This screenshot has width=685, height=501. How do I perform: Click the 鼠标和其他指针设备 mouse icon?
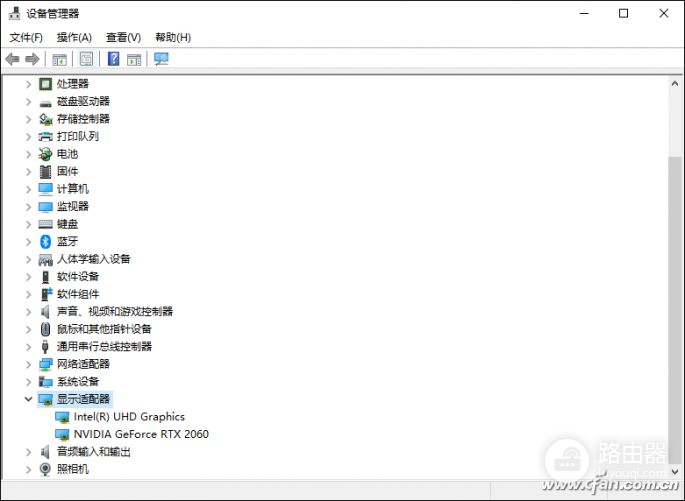45,329
